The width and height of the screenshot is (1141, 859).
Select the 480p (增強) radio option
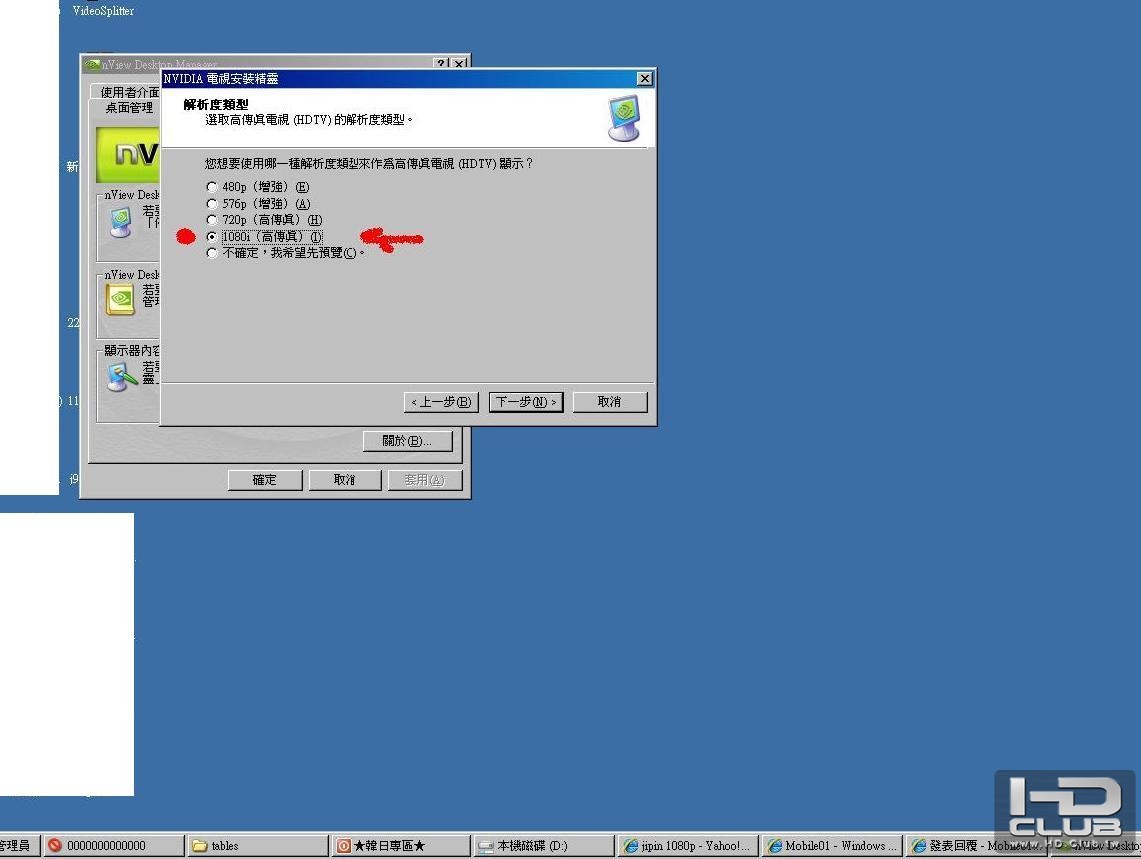pyautogui.click(x=212, y=187)
